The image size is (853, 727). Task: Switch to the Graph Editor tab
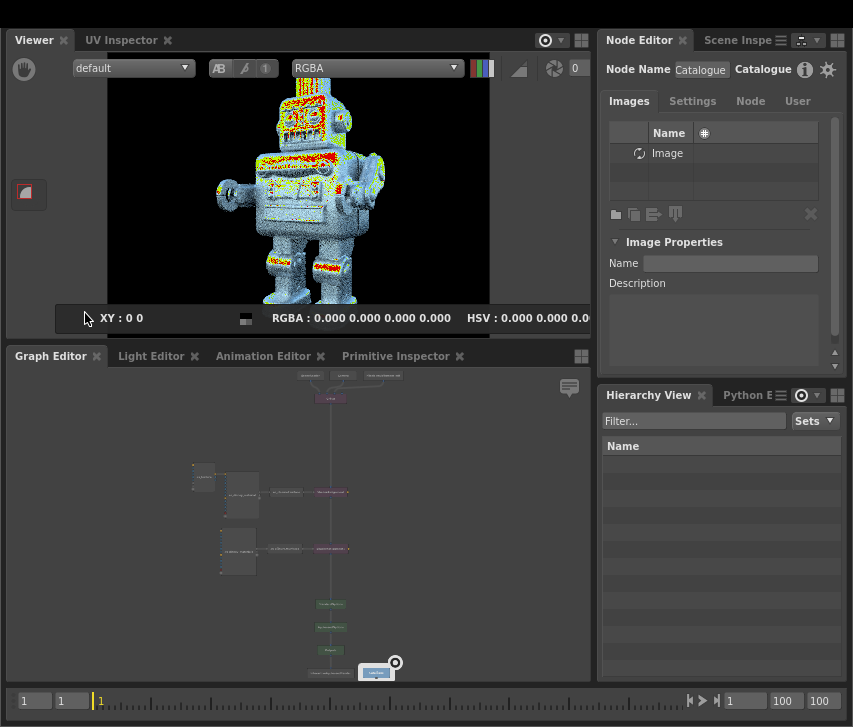click(51, 356)
